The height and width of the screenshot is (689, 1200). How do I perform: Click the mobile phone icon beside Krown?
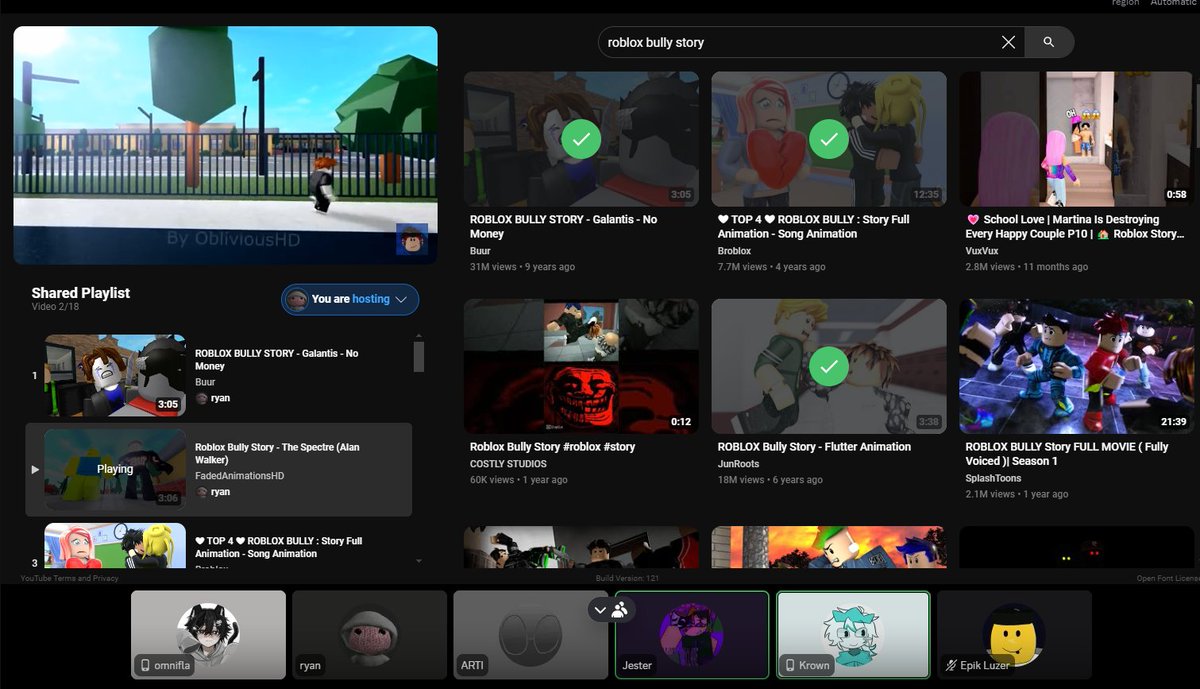point(790,665)
